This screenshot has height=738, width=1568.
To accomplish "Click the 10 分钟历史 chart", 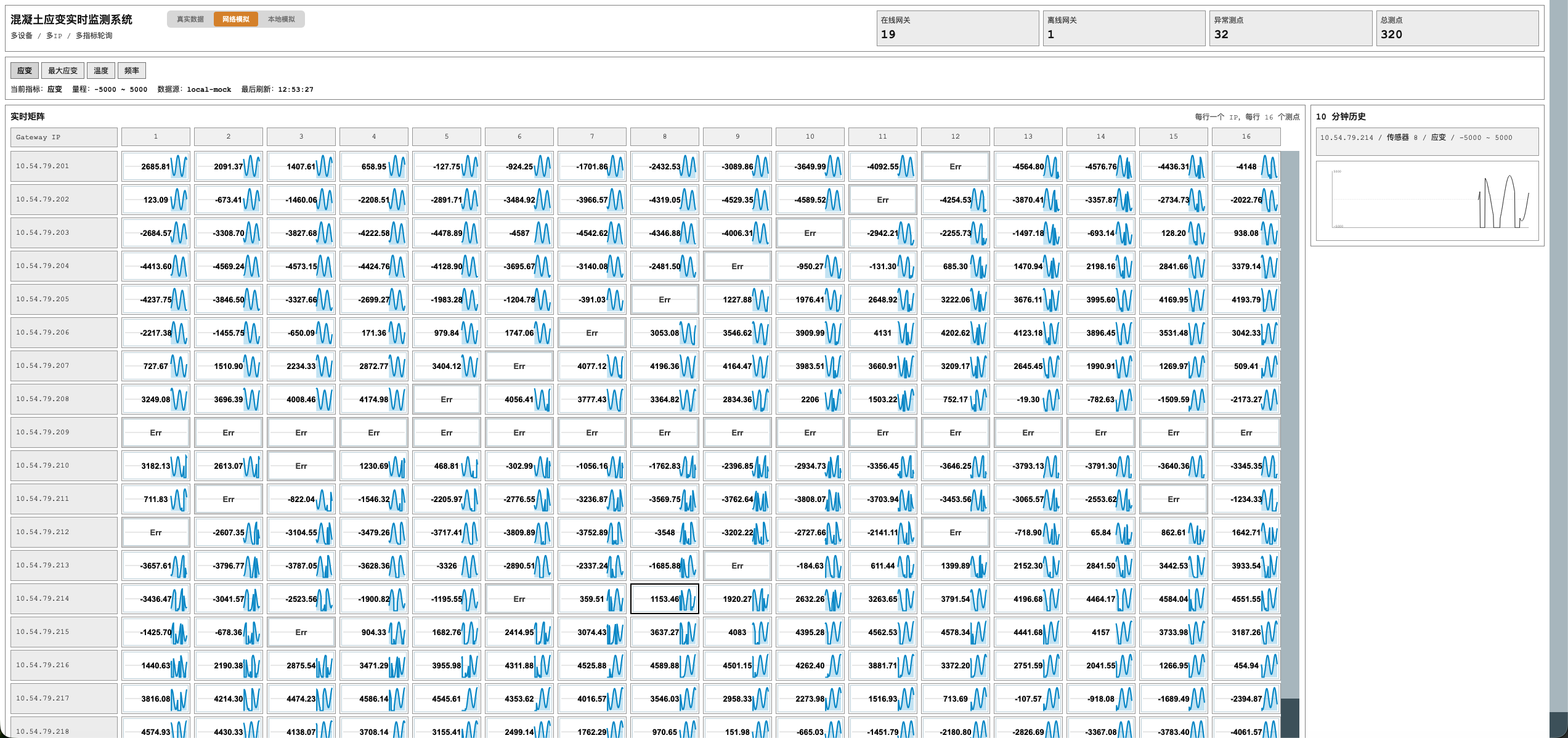I will (x=1428, y=201).
